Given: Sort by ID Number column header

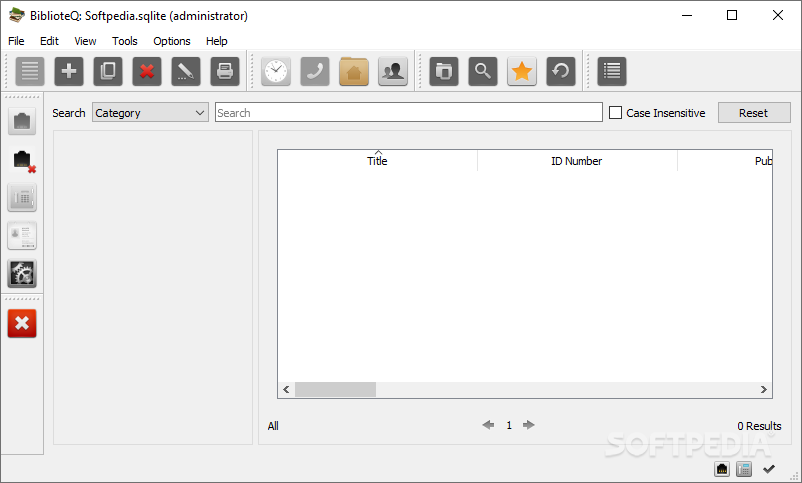Looking at the screenshot, I should click(577, 161).
